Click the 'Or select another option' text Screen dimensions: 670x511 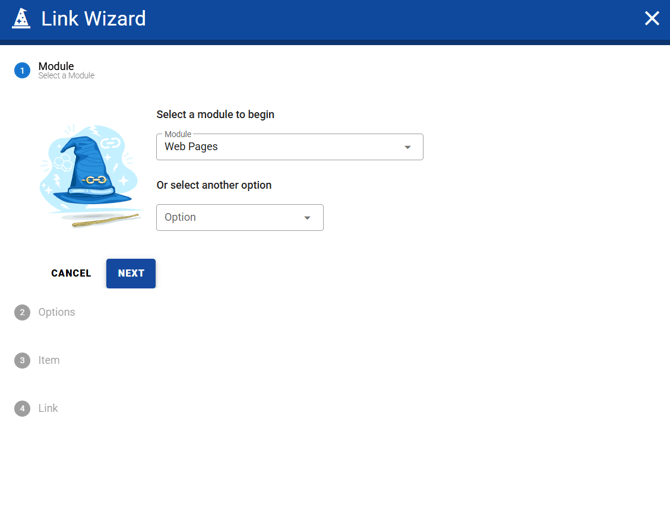point(214,185)
